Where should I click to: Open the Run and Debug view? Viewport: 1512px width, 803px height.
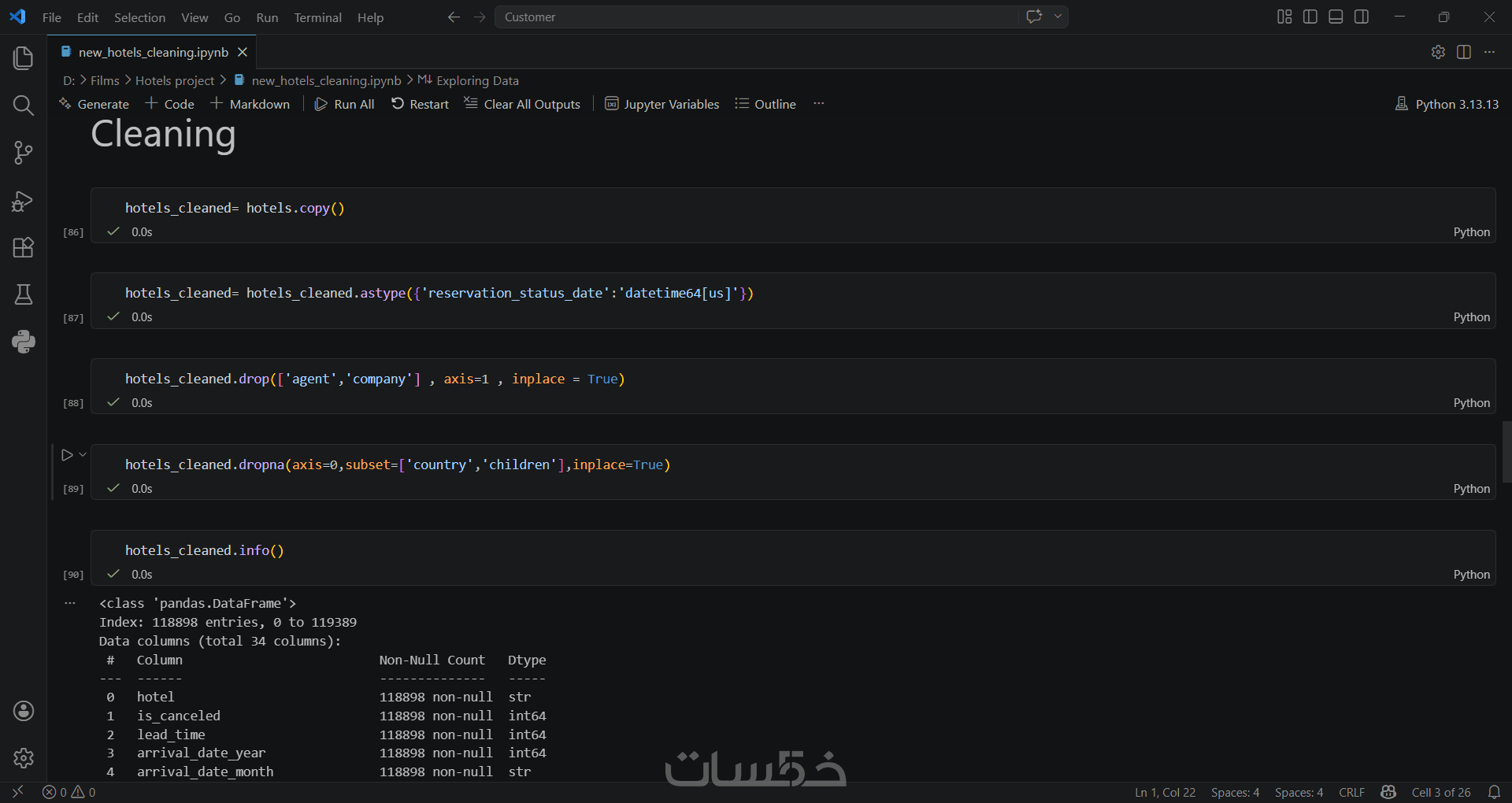coord(24,201)
